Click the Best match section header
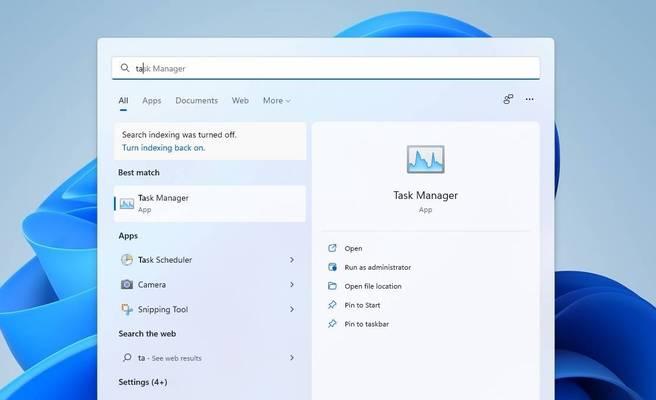Viewport: 656px width, 400px height. tap(138, 172)
